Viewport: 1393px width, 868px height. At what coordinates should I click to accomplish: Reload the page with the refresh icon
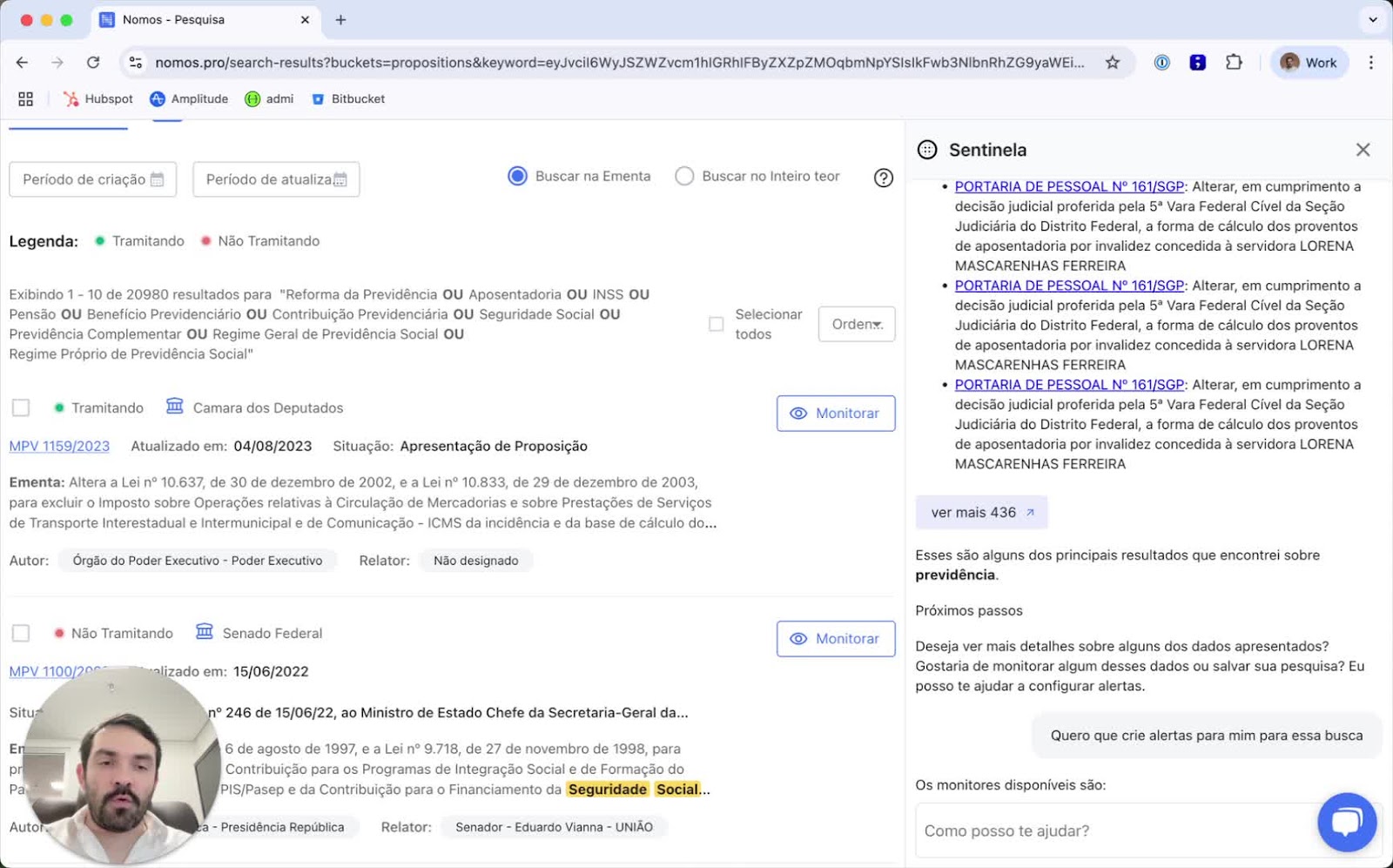click(93, 63)
